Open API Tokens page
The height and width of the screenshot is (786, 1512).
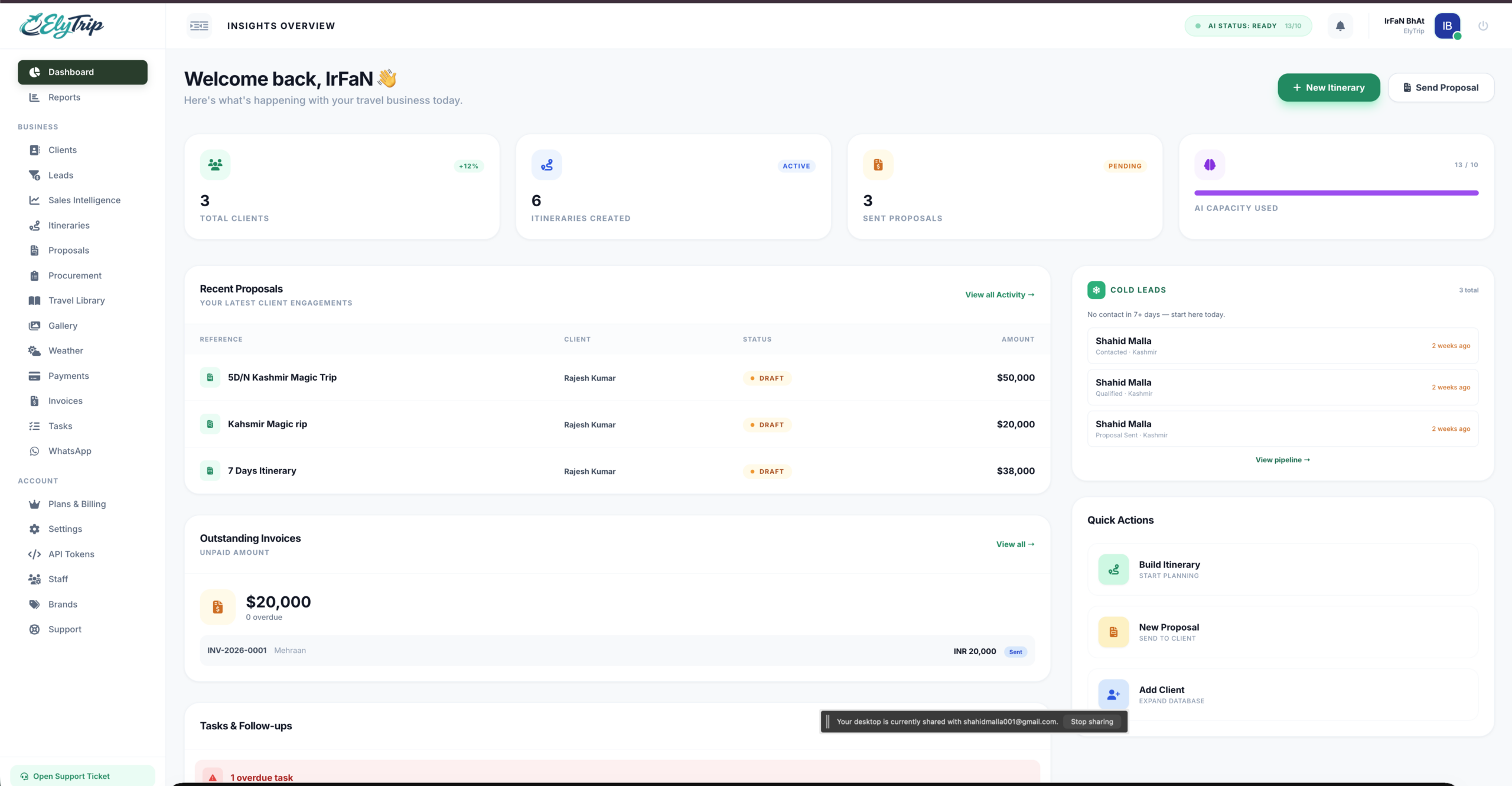click(83, 554)
